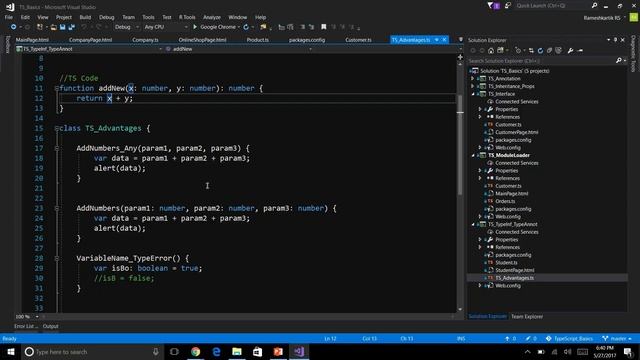
Task: Open the feedback icon in title bar
Action: coord(508,6)
